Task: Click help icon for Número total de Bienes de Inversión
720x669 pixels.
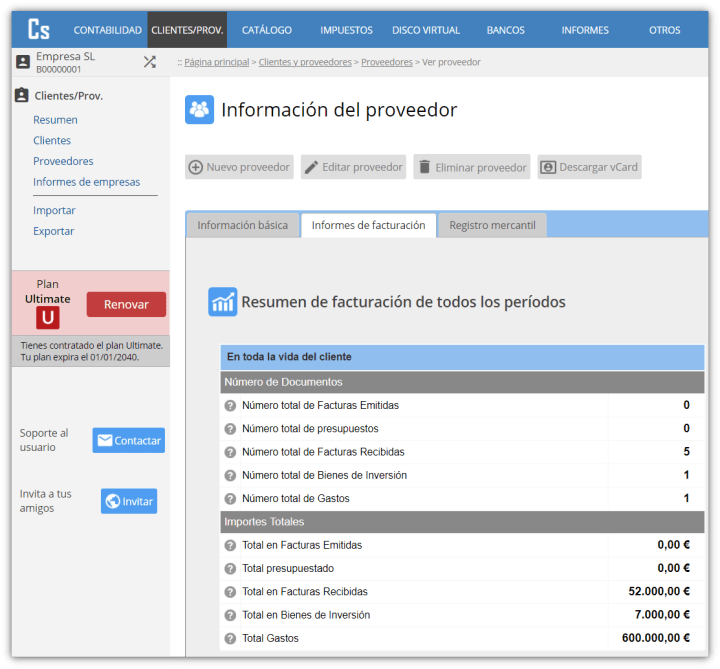Action: coord(230,475)
